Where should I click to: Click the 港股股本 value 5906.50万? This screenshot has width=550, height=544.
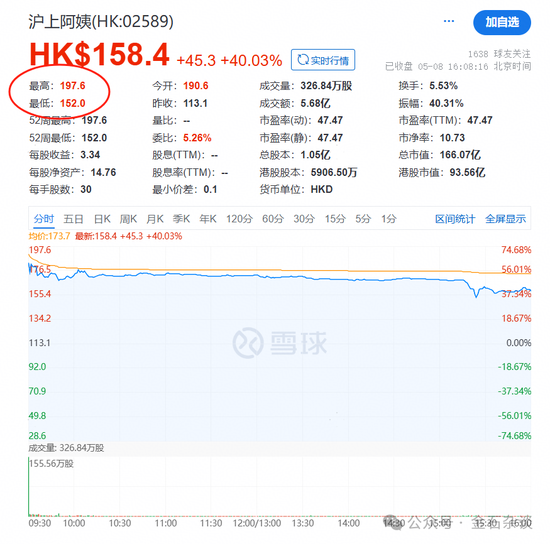[x=334, y=173]
